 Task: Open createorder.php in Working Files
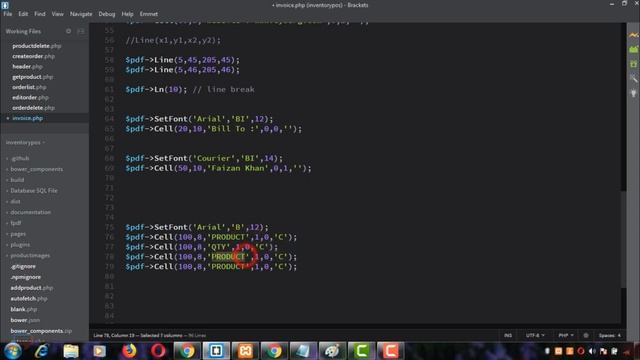[33, 56]
